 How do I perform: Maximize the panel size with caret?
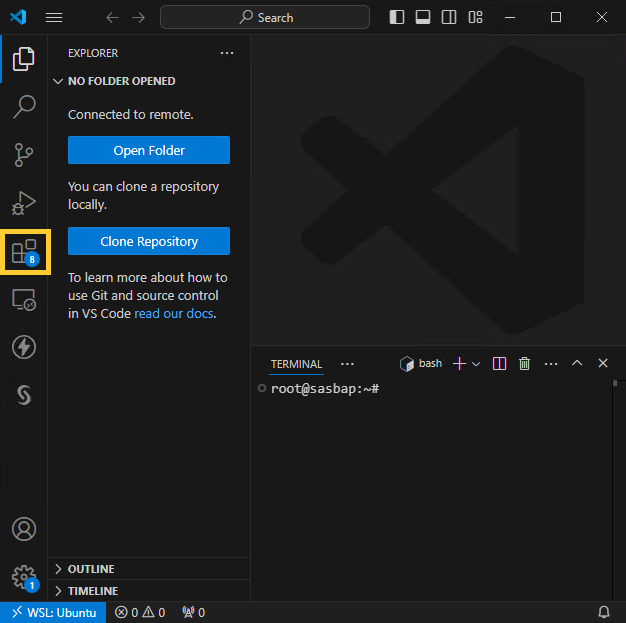click(577, 363)
